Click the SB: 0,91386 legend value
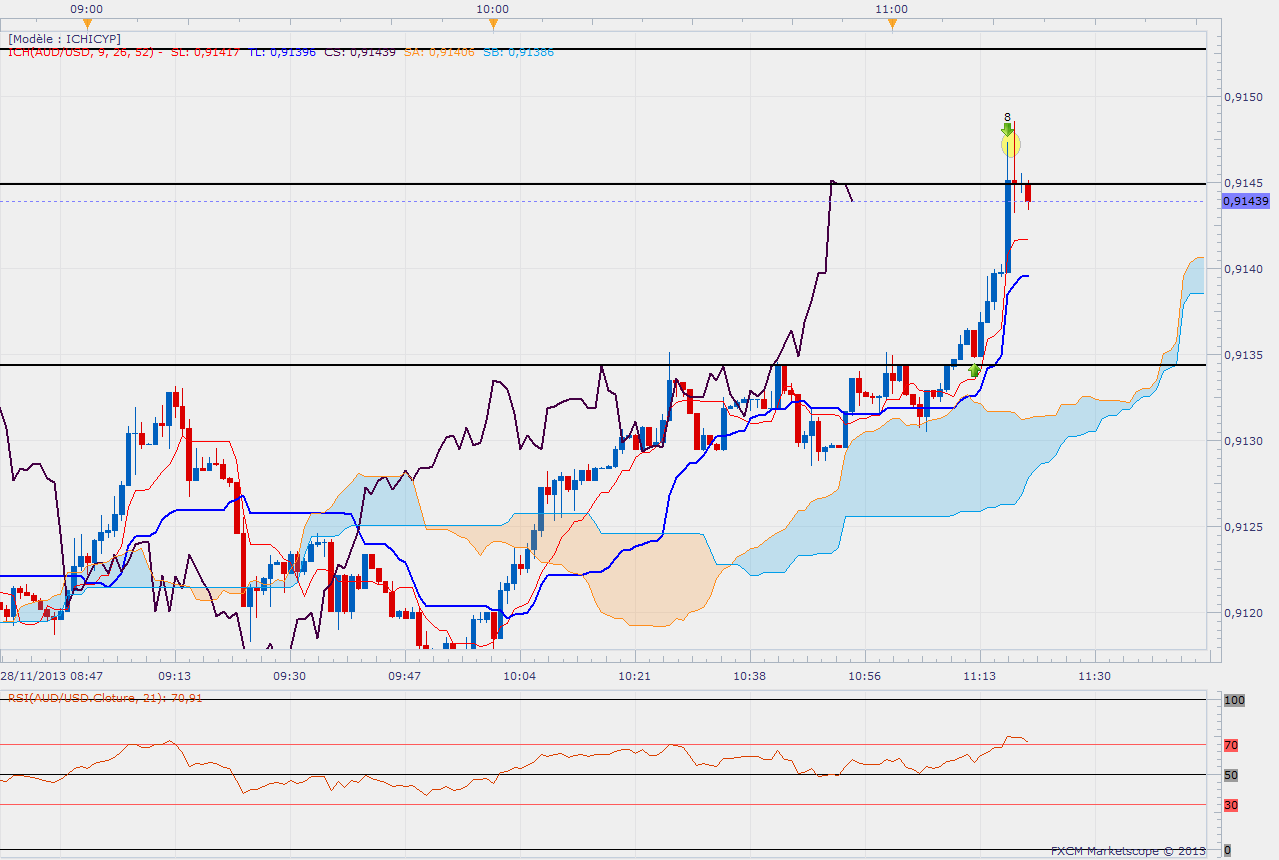The width and height of the screenshot is (1279, 860). 518,52
